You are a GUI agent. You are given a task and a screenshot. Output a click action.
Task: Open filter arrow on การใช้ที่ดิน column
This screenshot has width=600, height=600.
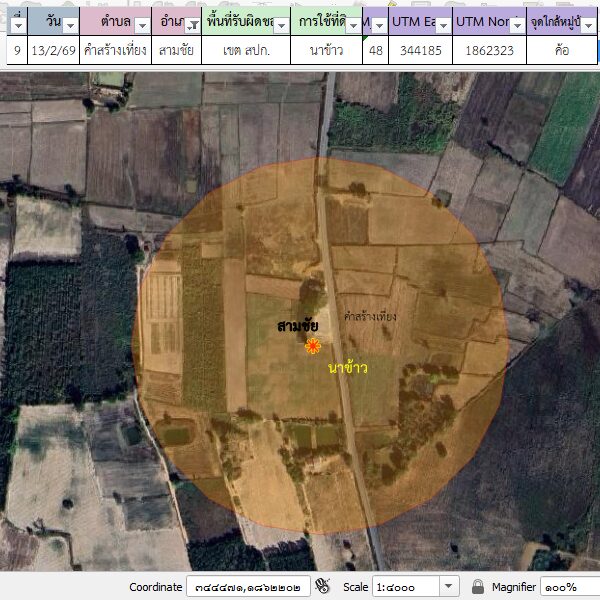[x=351, y=26]
